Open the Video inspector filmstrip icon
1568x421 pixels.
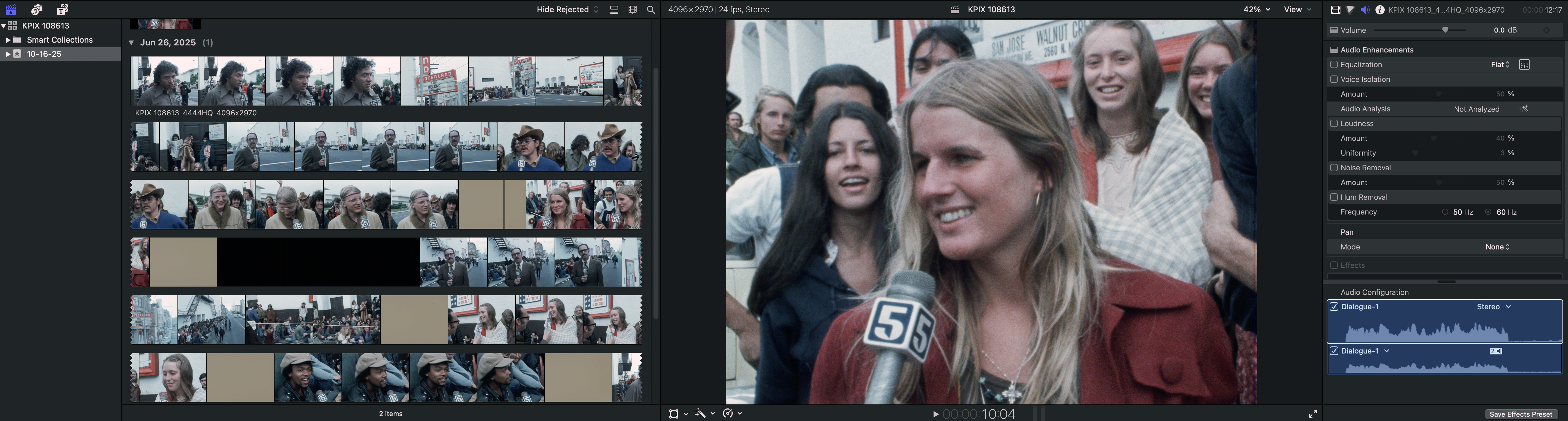(x=1335, y=10)
